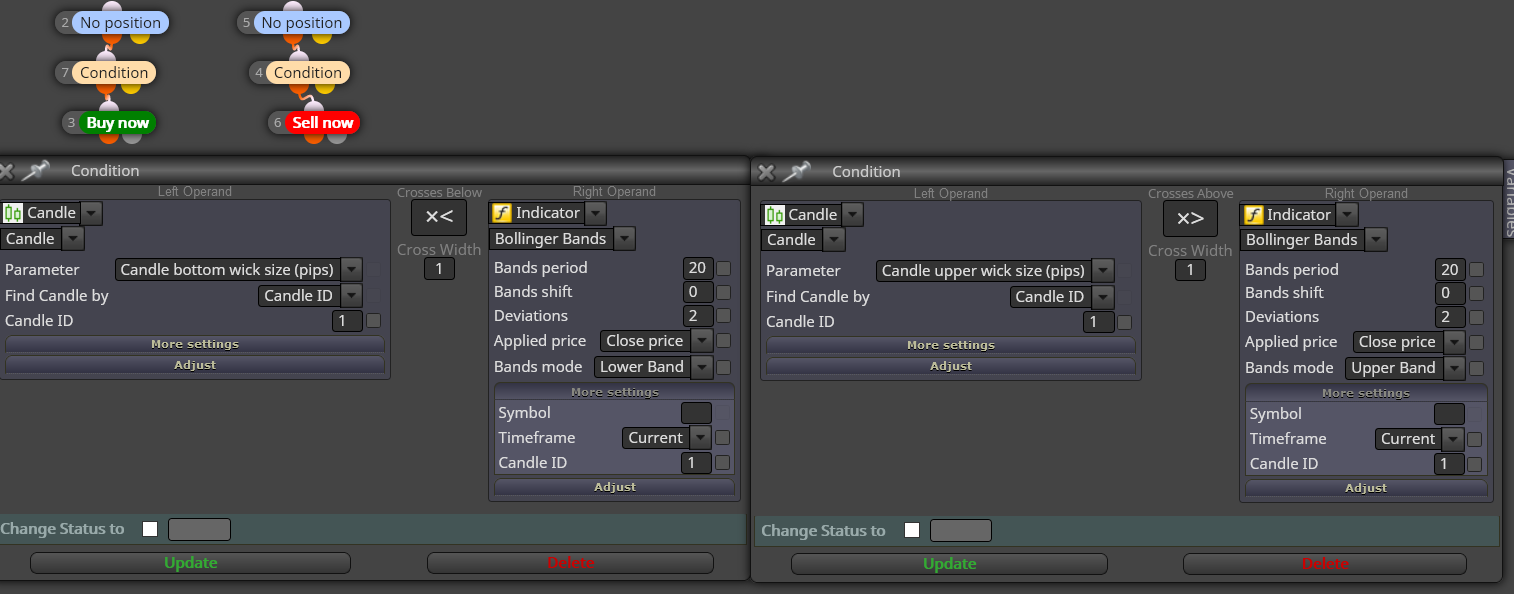Click Deviations field in right panel
Image resolution: width=1514 pixels, height=594 pixels.
pyautogui.click(x=1450, y=317)
